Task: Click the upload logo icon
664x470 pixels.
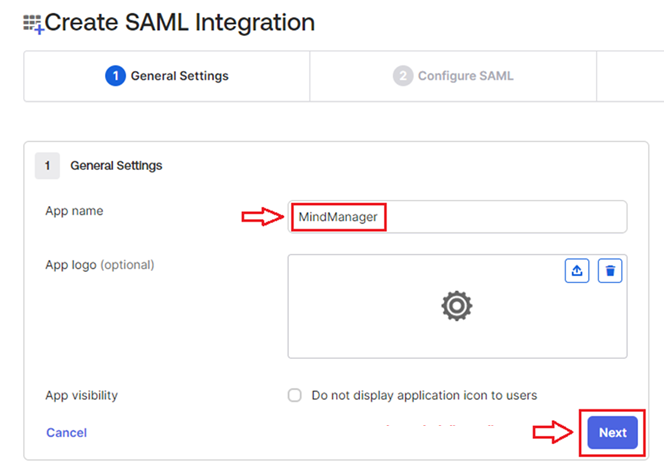Action: (x=577, y=271)
